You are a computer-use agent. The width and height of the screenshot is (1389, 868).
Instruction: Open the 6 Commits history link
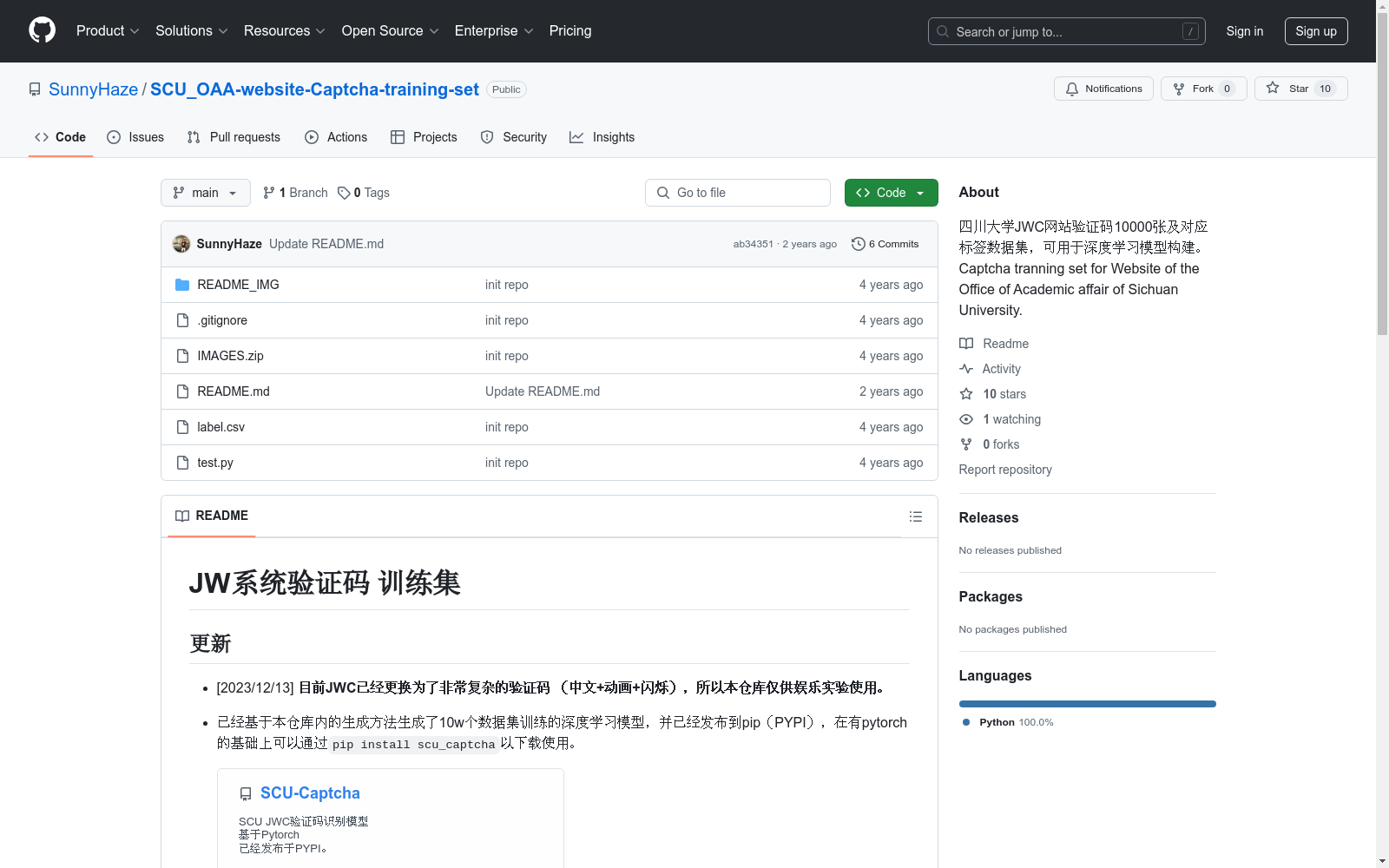pos(885,244)
